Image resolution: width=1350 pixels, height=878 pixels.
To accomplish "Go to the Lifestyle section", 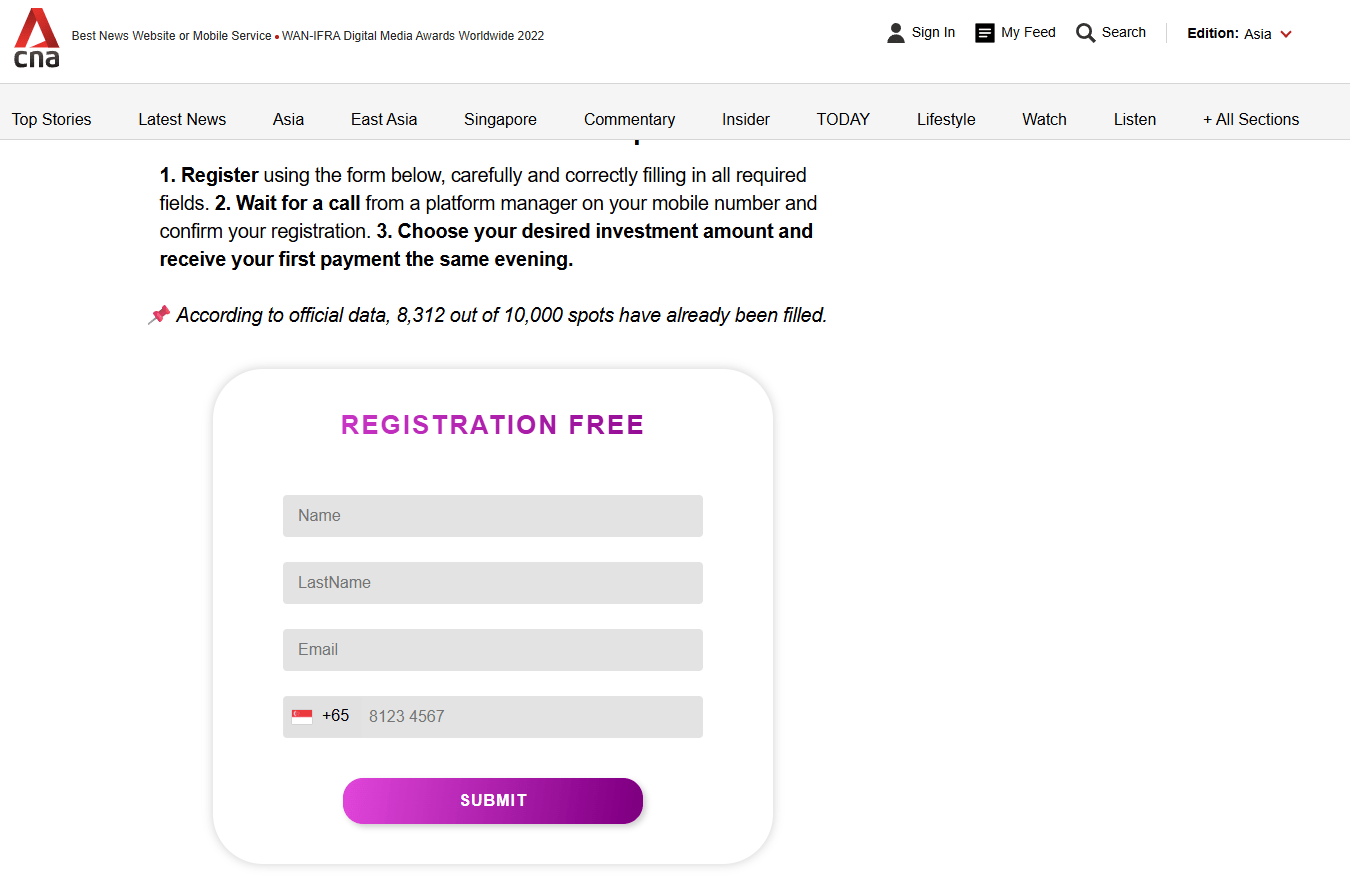I will [945, 119].
